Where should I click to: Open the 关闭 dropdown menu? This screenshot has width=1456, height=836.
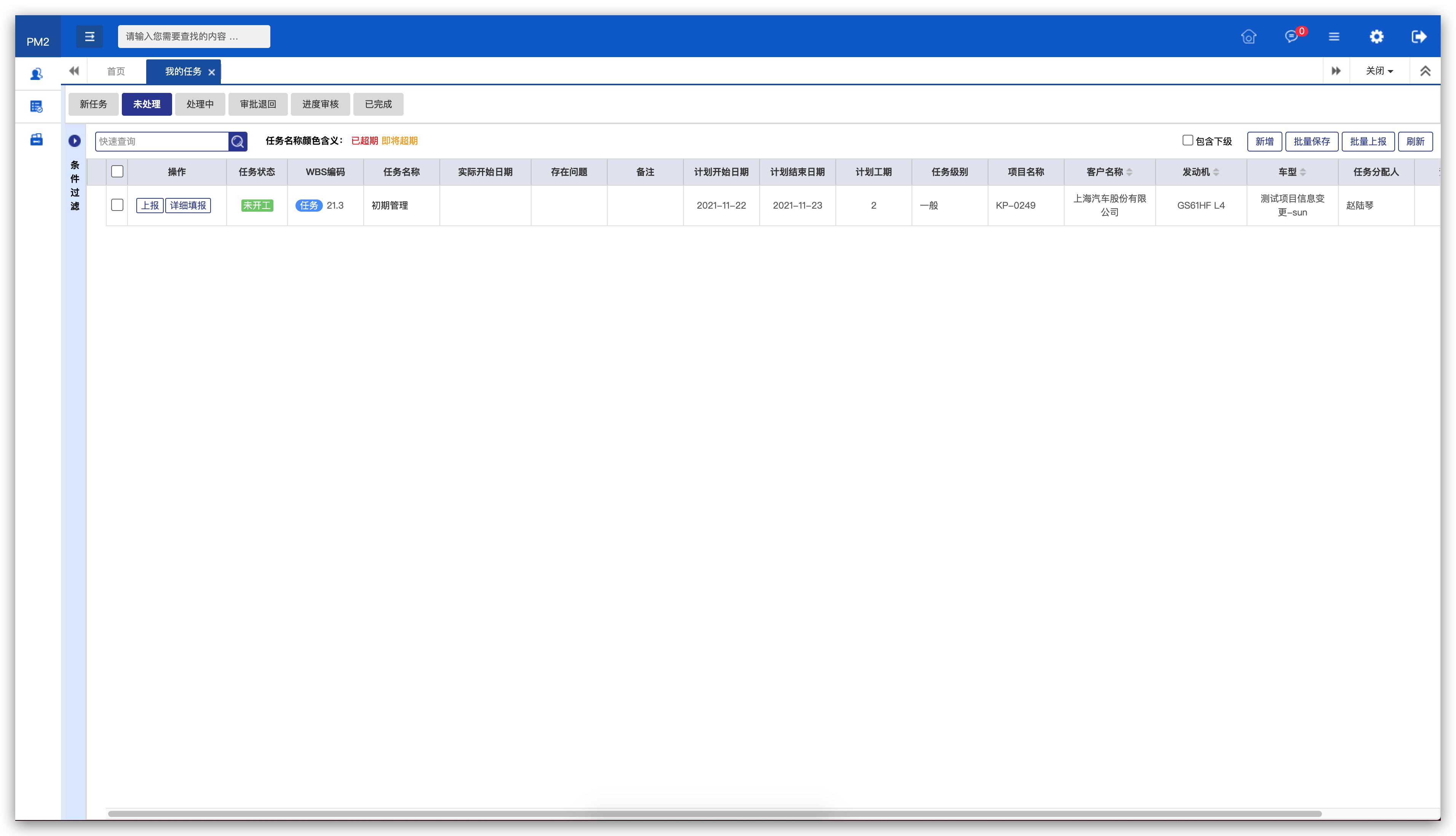[x=1379, y=71]
